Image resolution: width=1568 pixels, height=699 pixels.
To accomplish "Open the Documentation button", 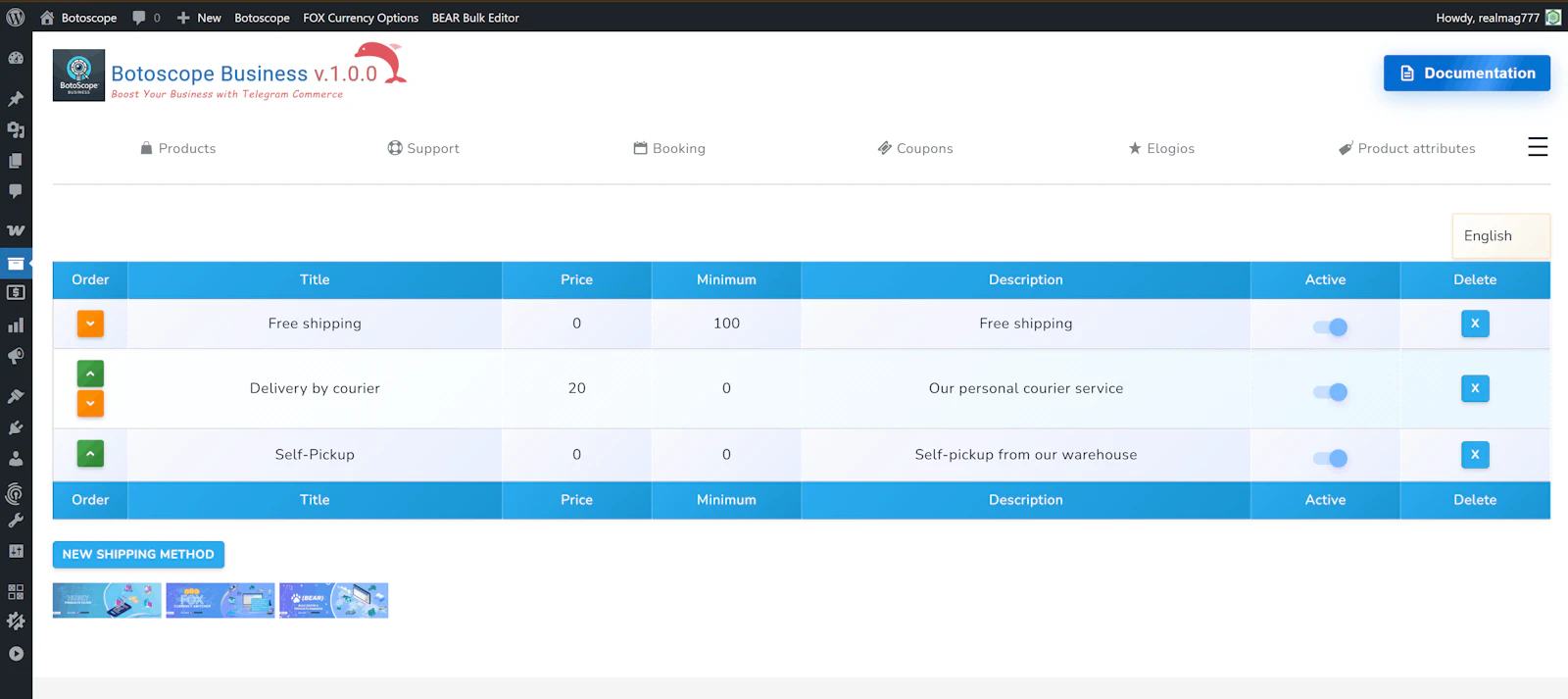I will click(x=1467, y=73).
